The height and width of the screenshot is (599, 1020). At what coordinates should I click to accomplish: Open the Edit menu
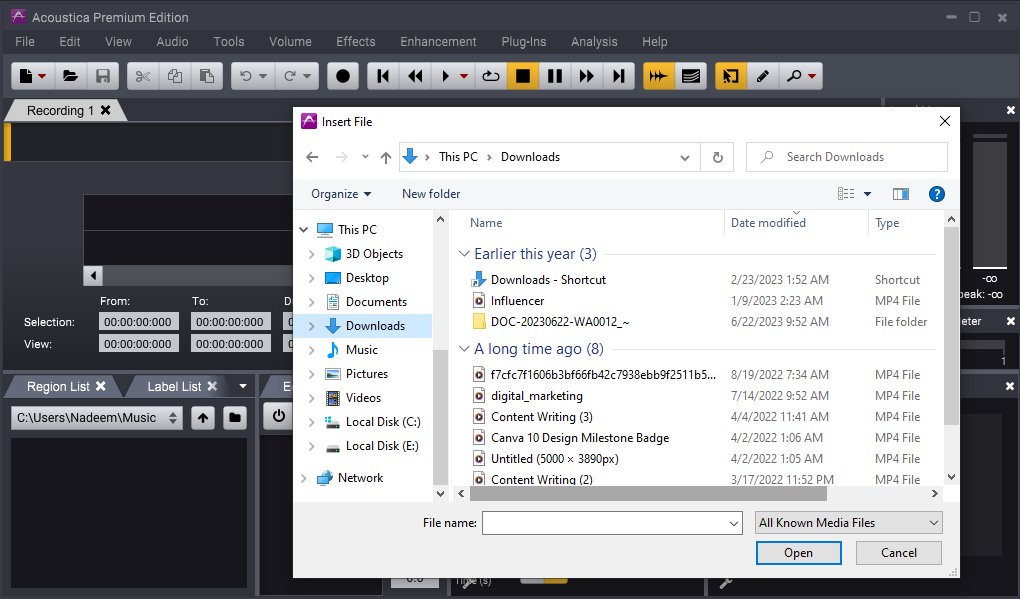point(70,42)
